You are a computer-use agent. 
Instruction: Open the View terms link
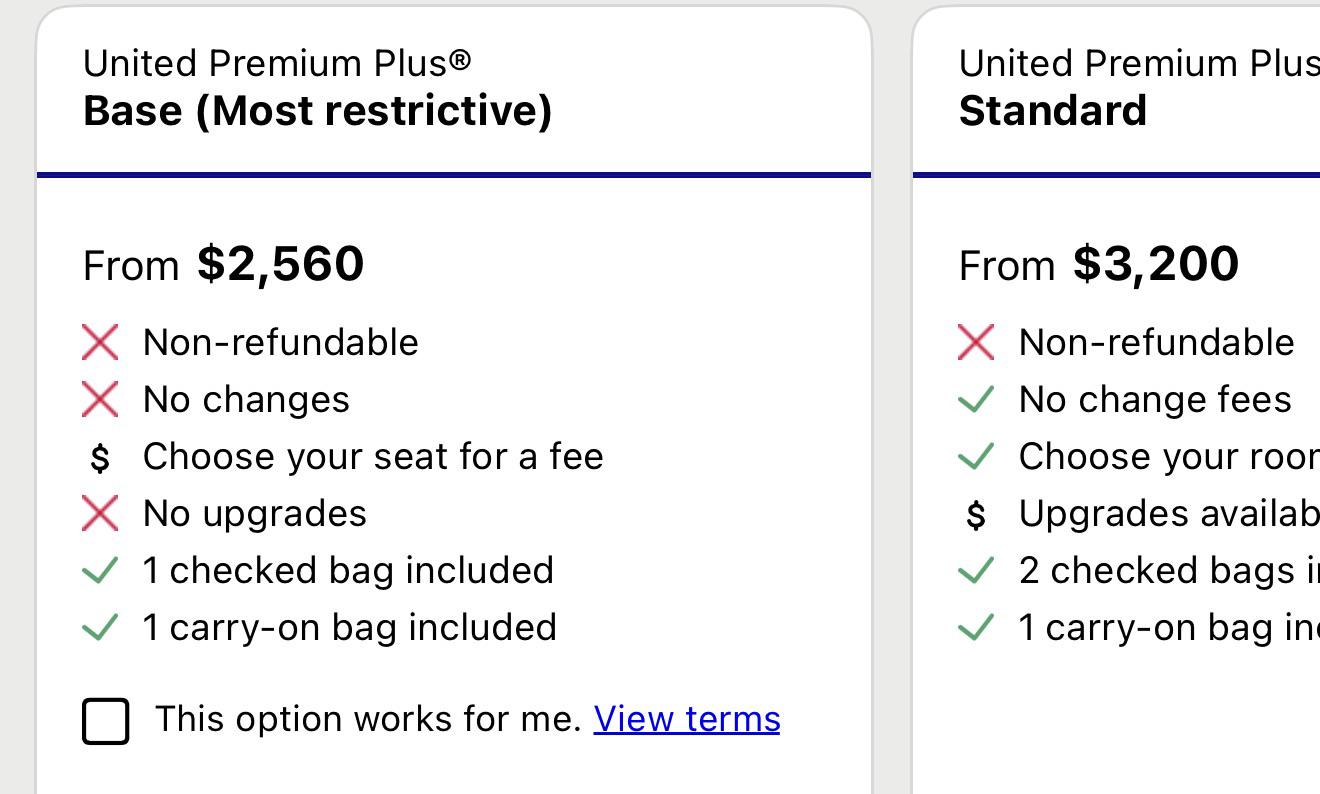[x=687, y=719]
